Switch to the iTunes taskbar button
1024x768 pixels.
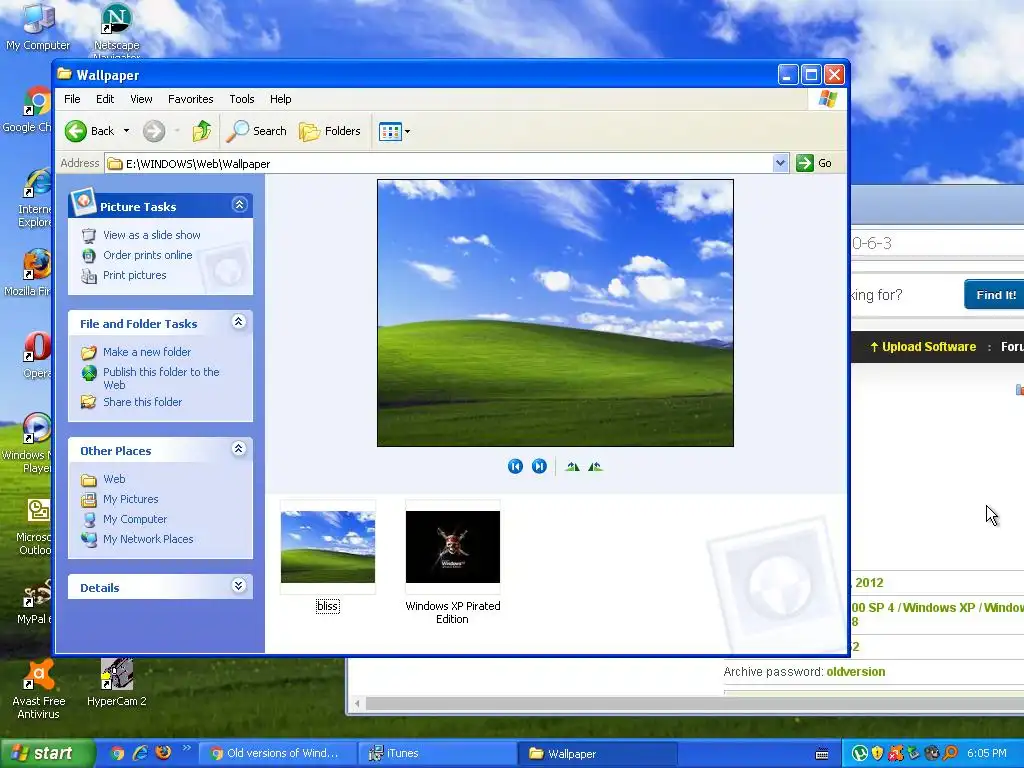[438, 754]
